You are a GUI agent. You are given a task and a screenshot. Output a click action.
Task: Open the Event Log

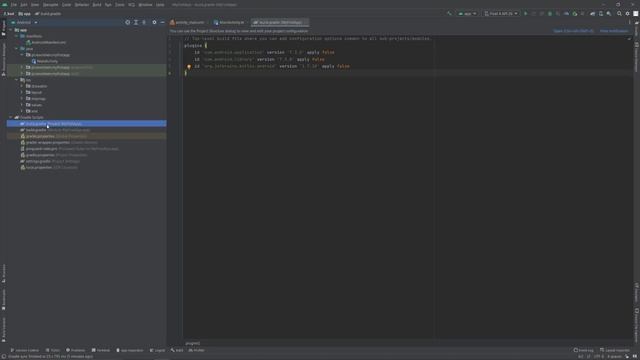[x=584, y=350]
